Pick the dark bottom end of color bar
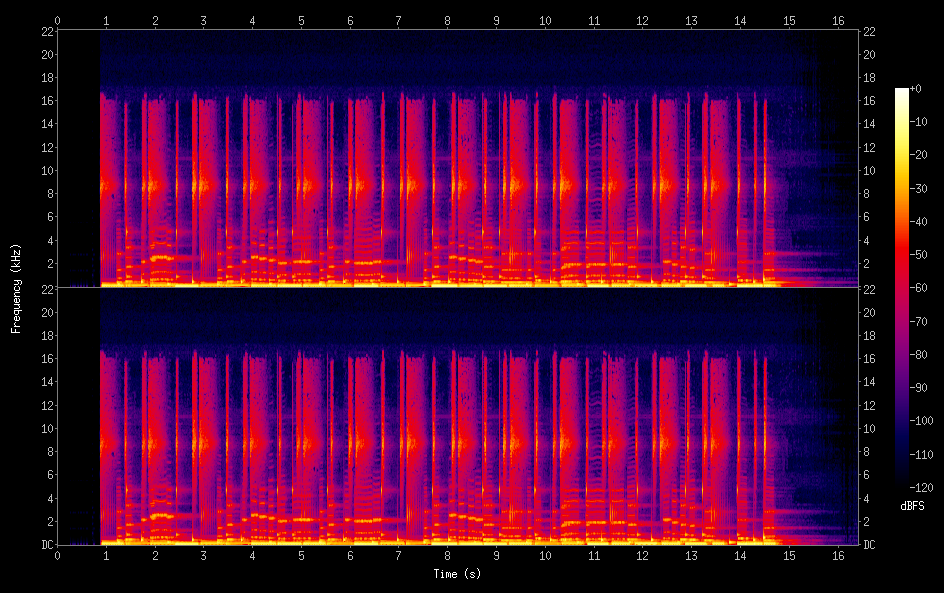Image resolution: width=944 pixels, height=593 pixels. click(x=902, y=486)
